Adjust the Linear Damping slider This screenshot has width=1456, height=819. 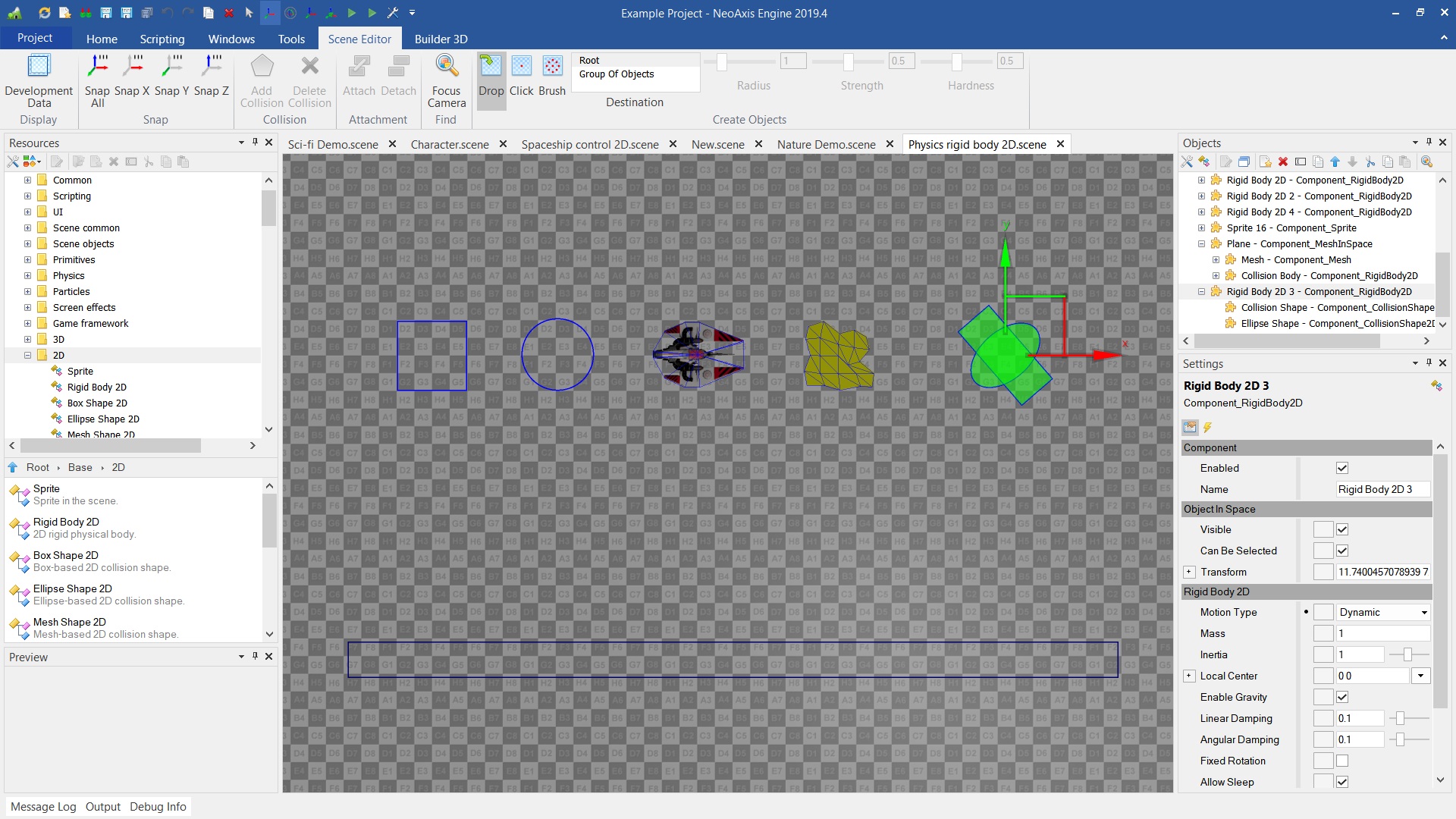pos(1400,718)
